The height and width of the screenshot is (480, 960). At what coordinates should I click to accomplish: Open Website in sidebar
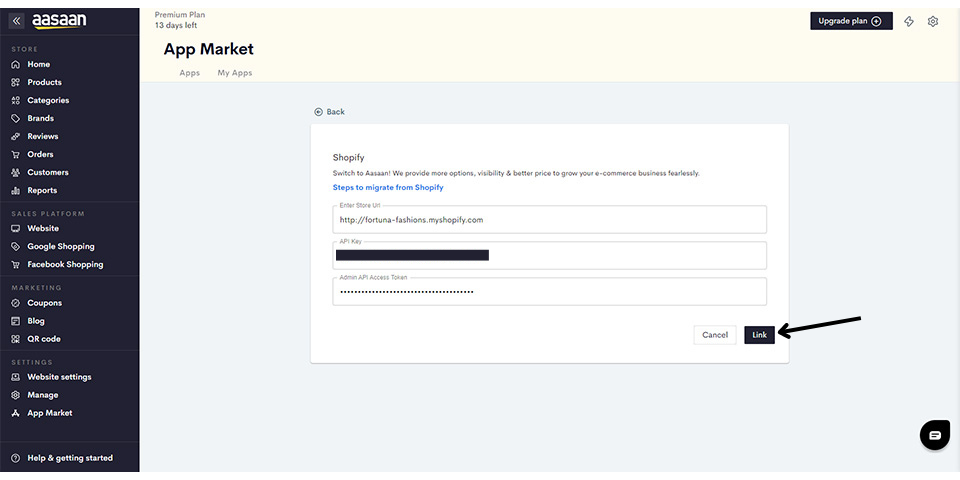pos(43,228)
